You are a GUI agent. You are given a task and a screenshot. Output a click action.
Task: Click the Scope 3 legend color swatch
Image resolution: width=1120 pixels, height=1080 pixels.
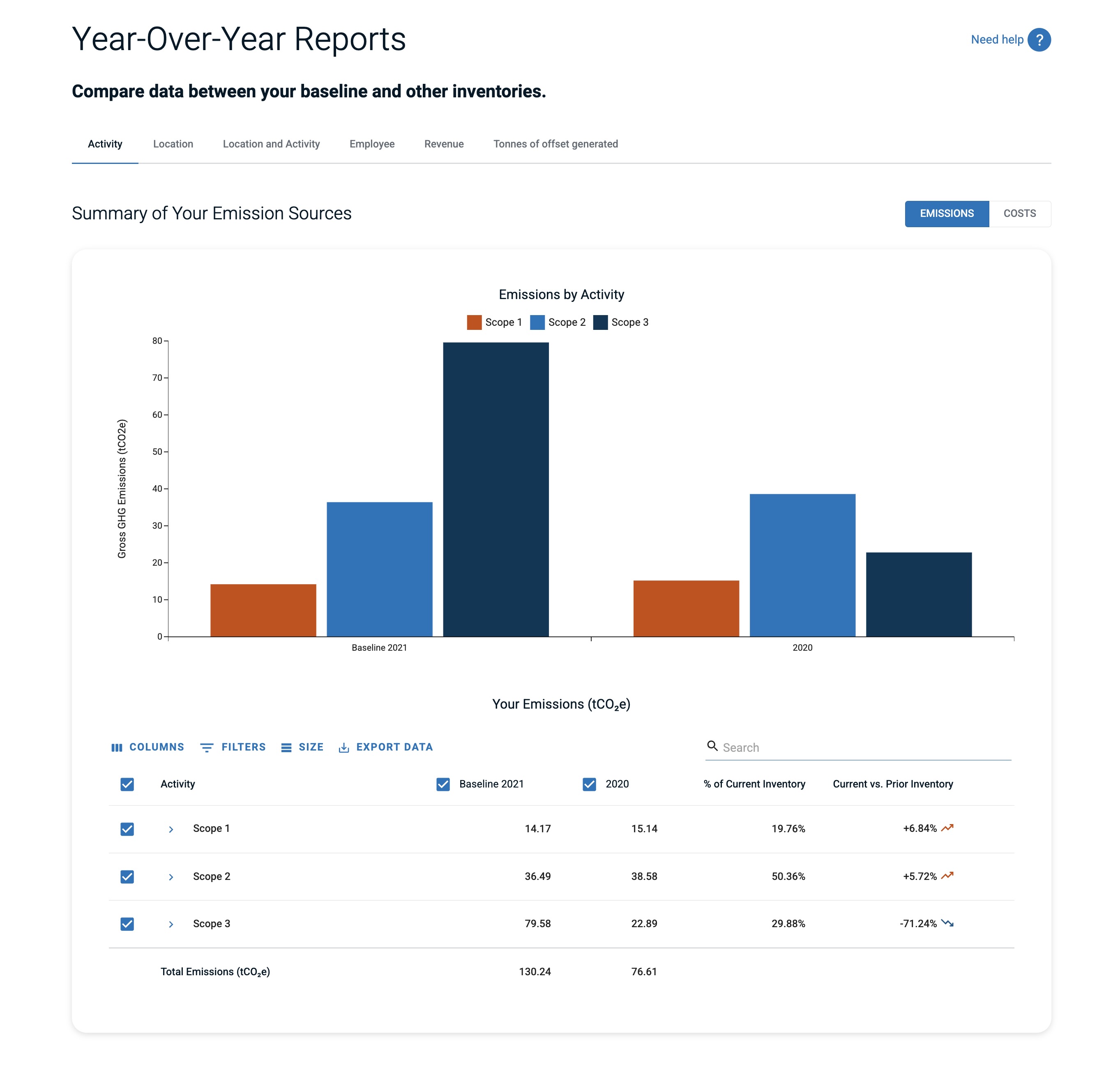pyautogui.click(x=600, y=322)
